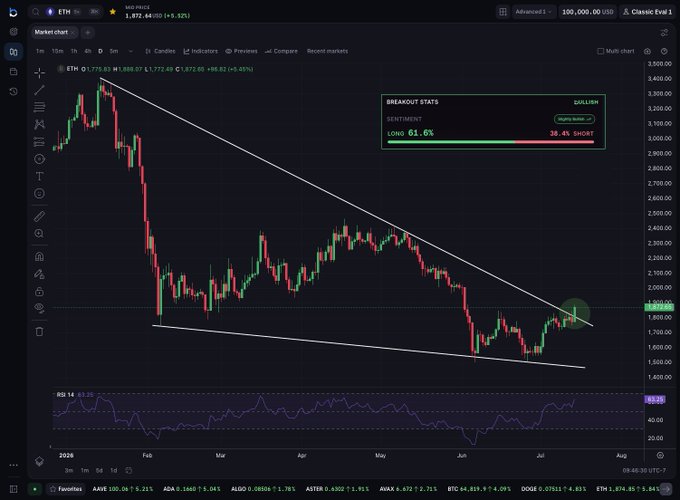Switch to the Market chart tab

pos(51,33)
